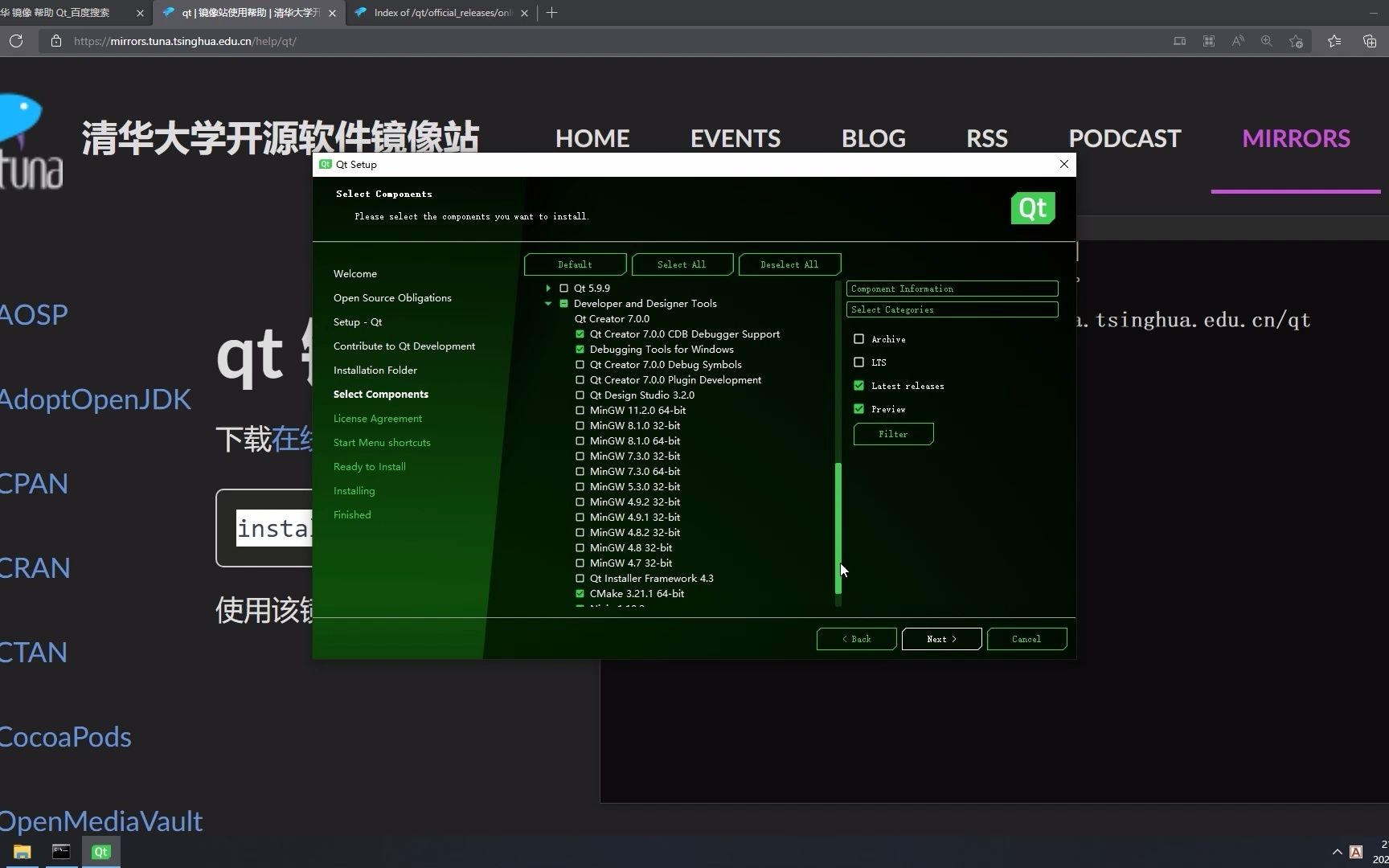The width and height of the screenshot is (1389, 868).
Task: Click Next in Qt Setup
Action: point(941,639)
